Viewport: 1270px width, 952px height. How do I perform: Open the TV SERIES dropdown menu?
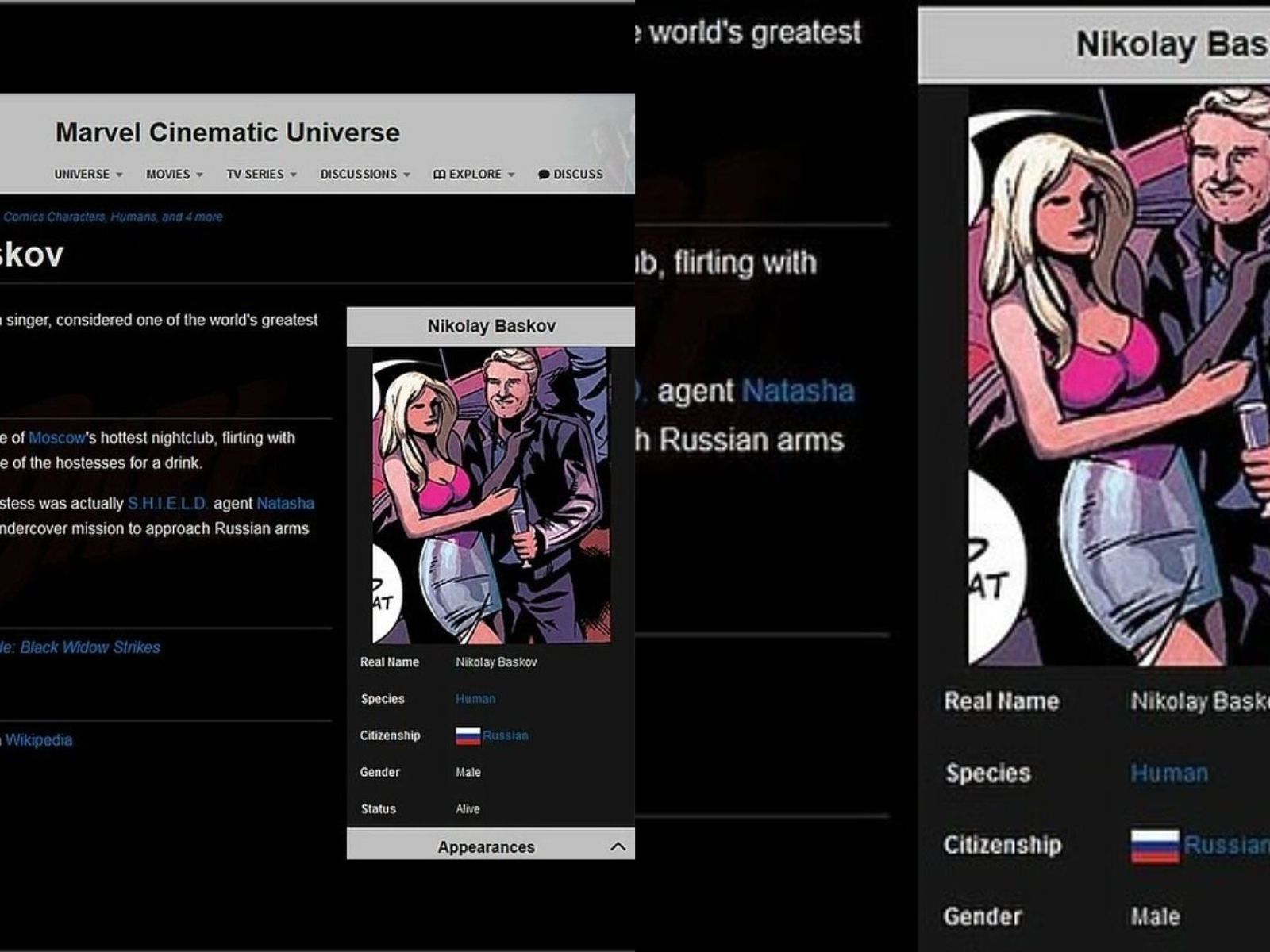[x=261, y=174]
